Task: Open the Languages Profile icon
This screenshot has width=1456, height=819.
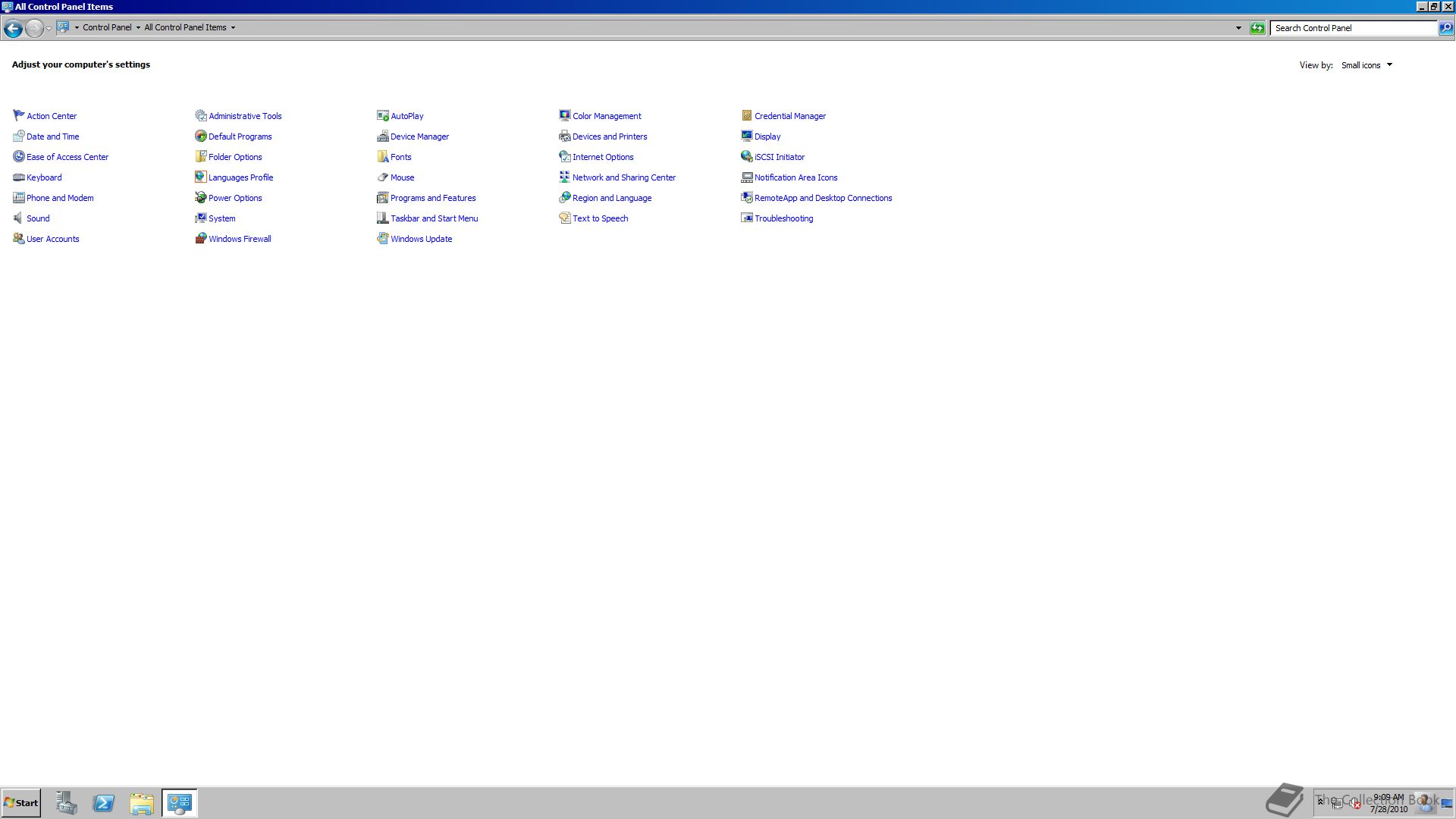Action: (200, 177)
